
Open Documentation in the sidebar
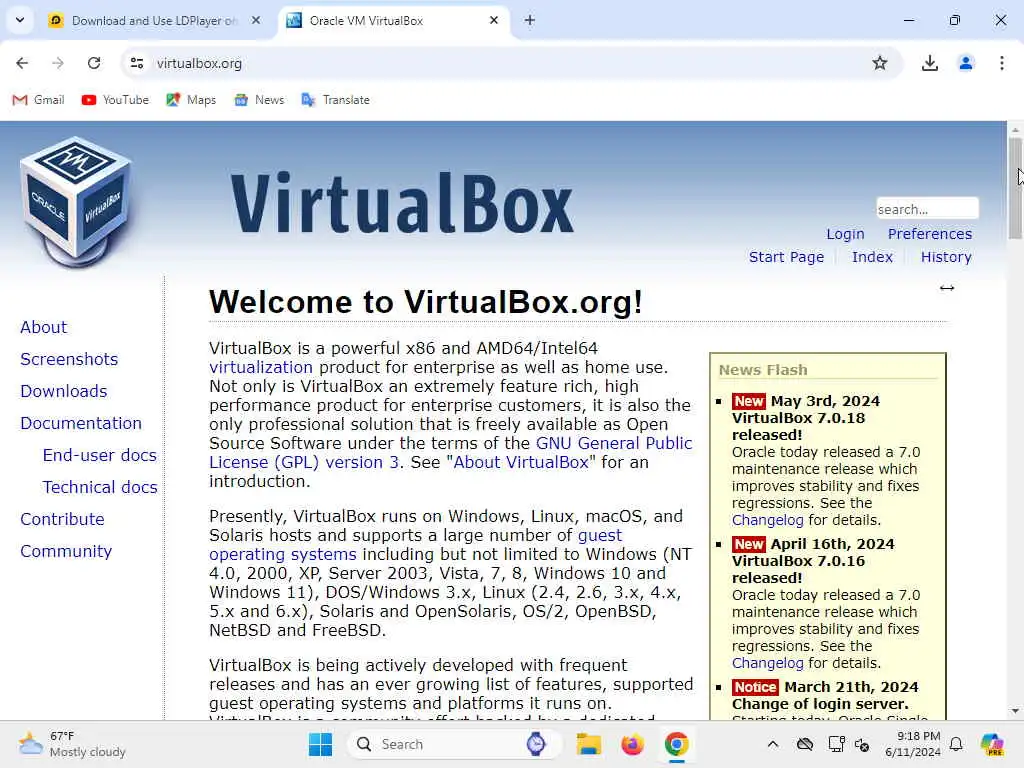pos(81,423)
